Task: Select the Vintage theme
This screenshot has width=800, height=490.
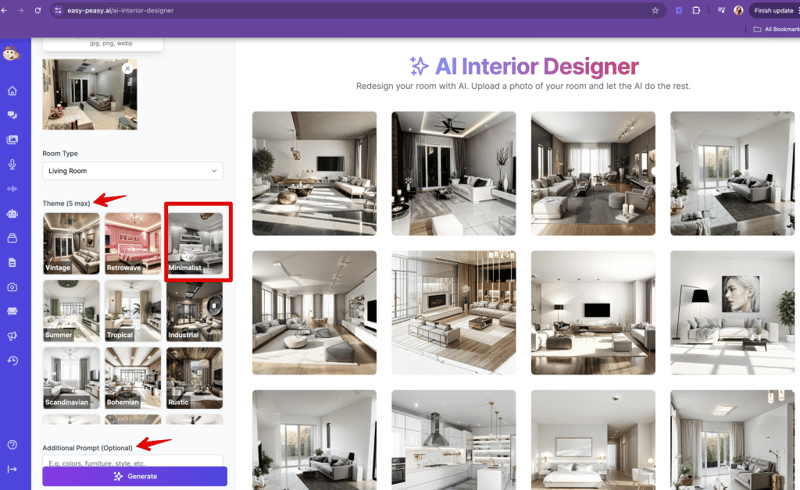Action: [71, 243]
